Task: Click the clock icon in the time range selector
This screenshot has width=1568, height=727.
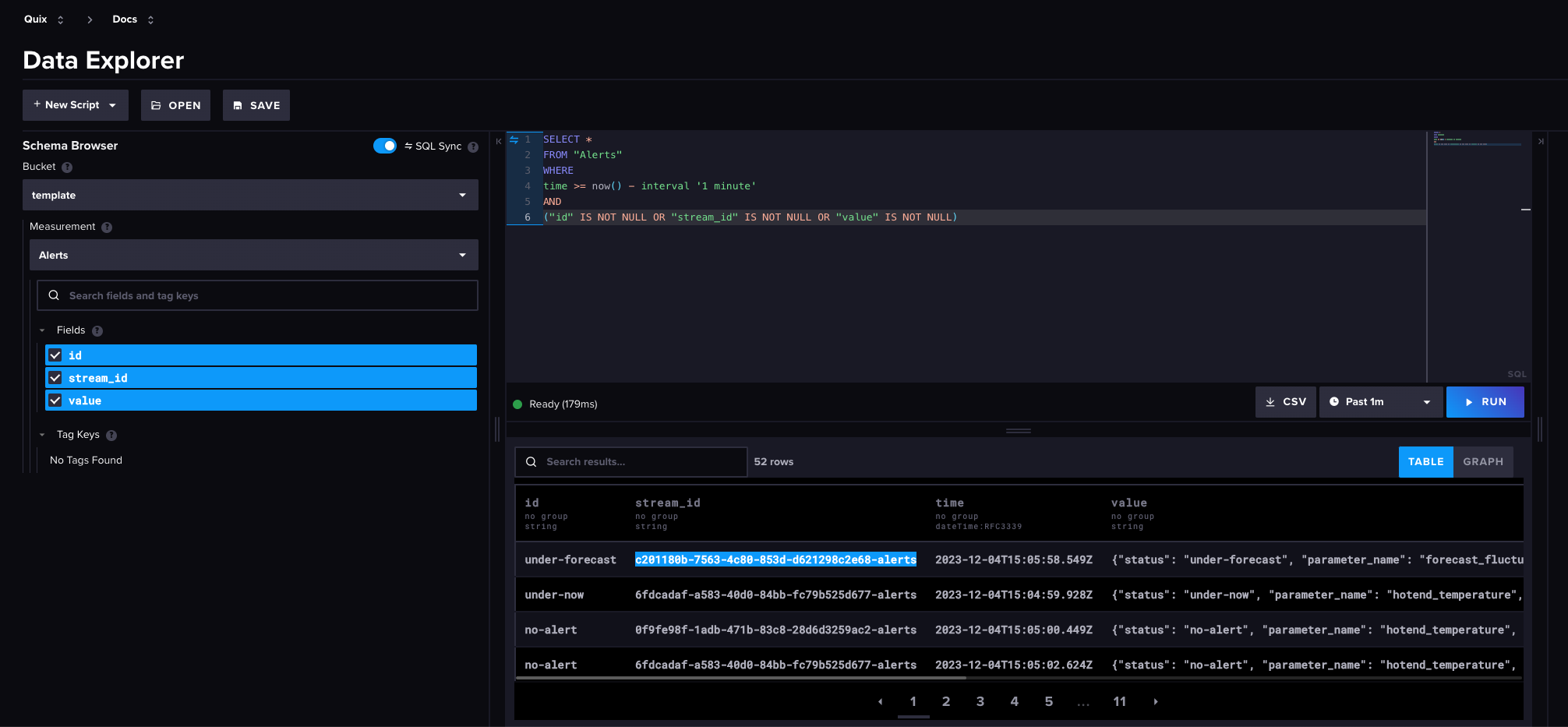Action: coord(1334,401)
